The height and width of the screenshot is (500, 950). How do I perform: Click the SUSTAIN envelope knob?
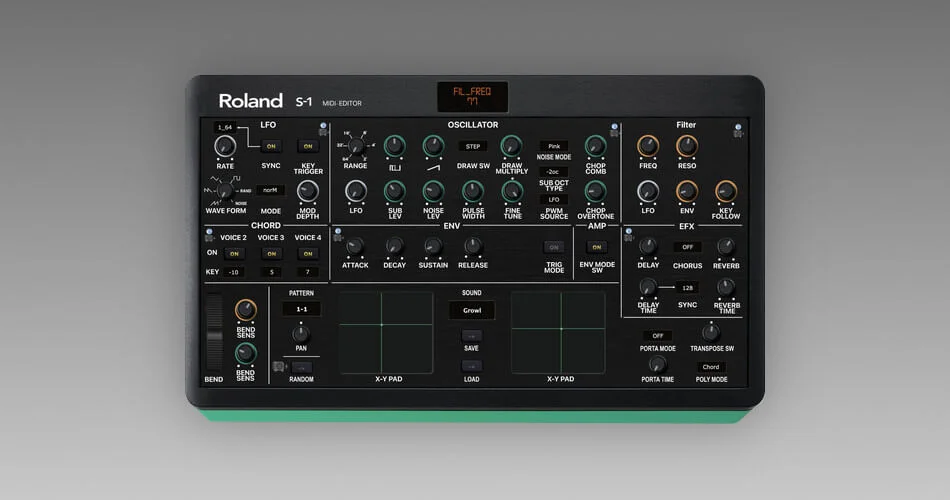[433, 246]
